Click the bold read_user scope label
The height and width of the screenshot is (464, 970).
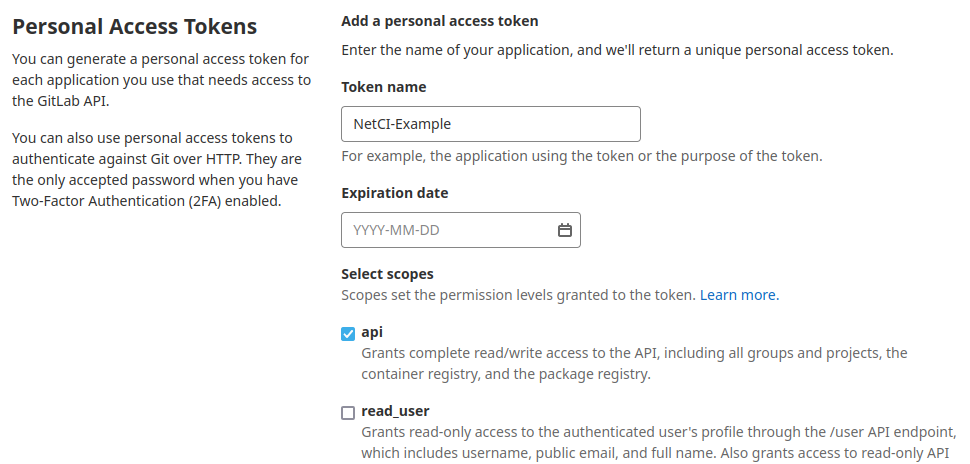pyautogui.click(x=395, y=410)
